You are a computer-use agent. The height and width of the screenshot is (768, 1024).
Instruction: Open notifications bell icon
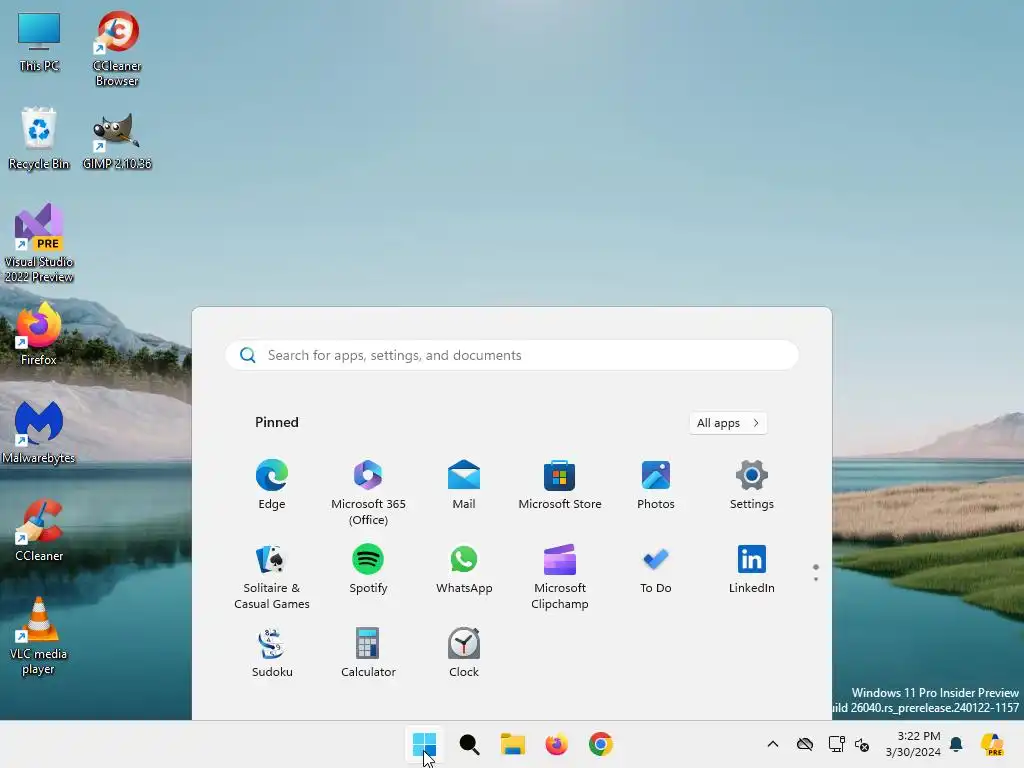click(956, 744)
